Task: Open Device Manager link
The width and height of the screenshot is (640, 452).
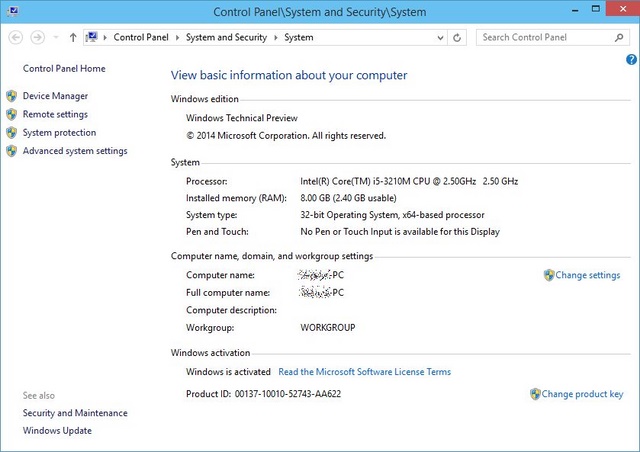Action: 55,96
